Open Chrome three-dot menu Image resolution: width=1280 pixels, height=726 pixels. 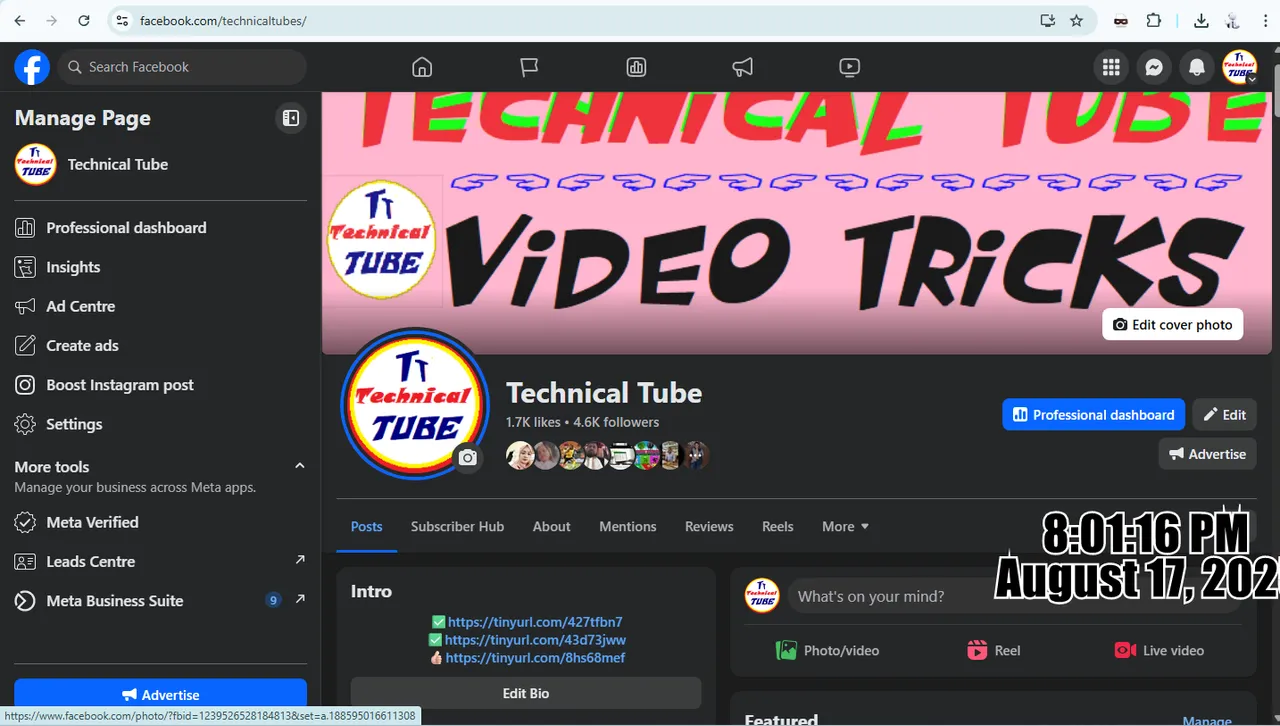click(x=1265, y=20)
